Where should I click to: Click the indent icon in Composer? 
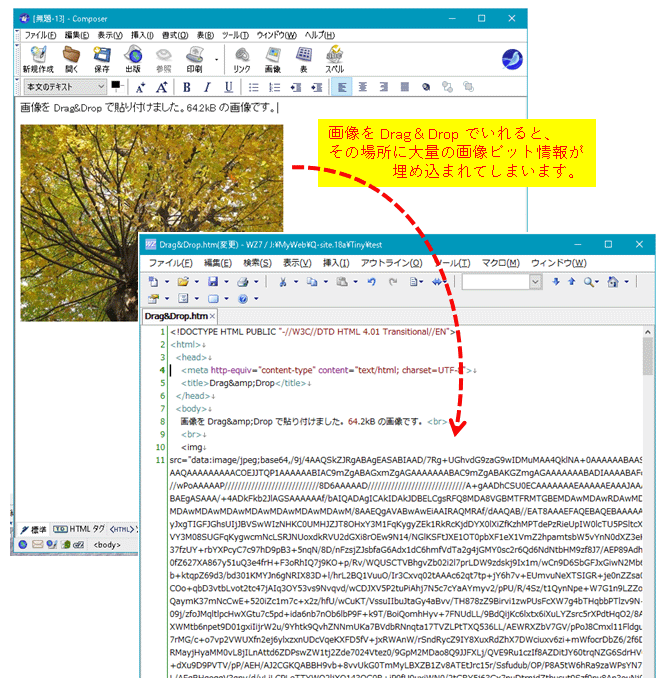(317, 87)
